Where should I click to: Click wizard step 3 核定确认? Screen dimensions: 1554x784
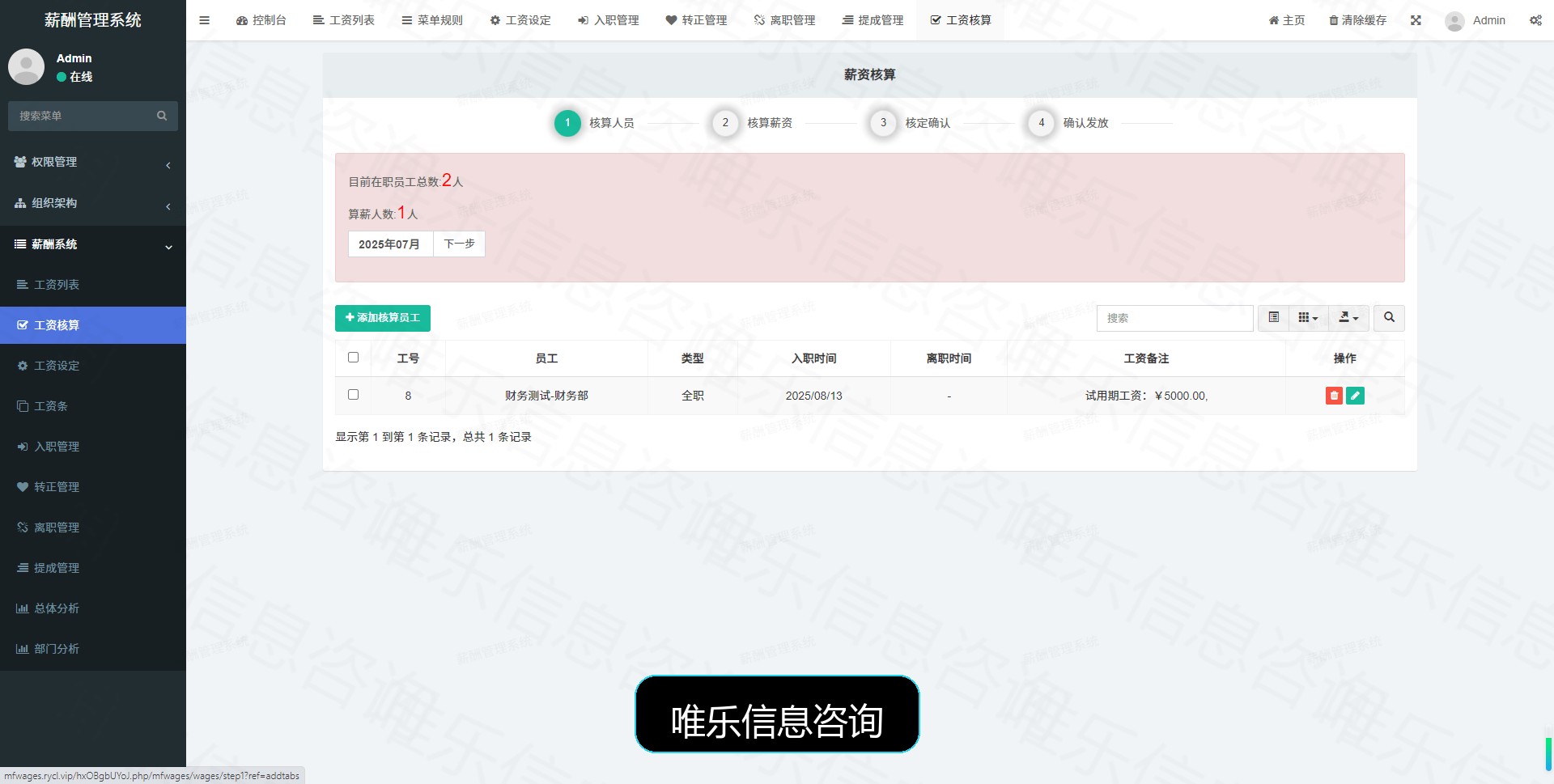pos(910,123)
